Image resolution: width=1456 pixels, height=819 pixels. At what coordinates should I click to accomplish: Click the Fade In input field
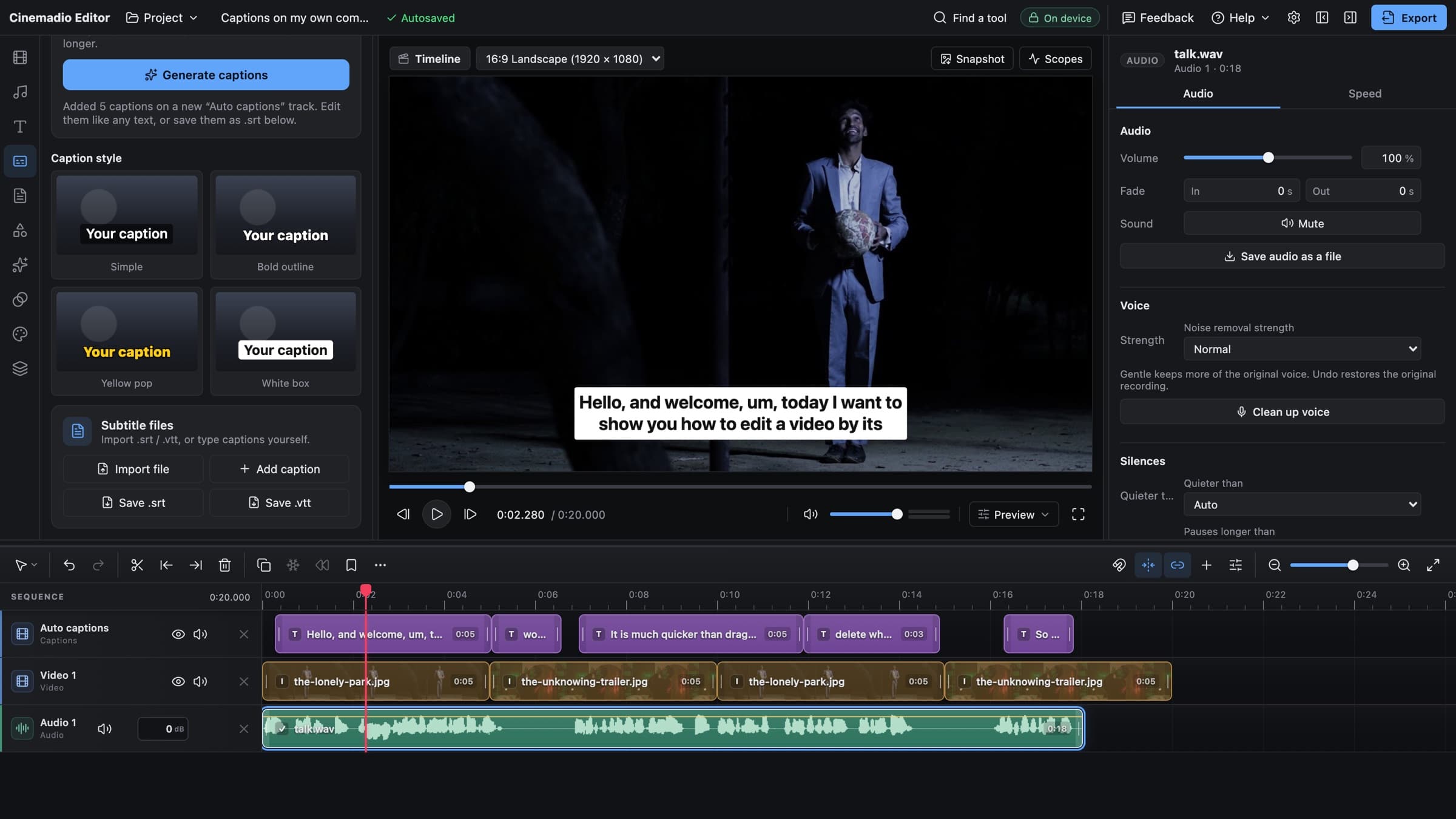(1242, 191)
